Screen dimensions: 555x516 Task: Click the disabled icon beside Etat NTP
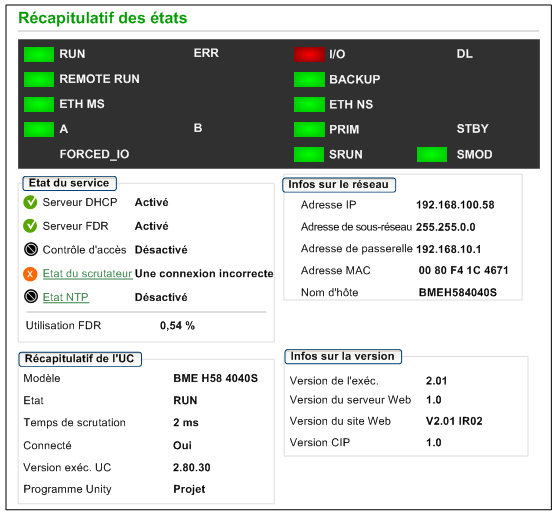pyautogui.click(x=31, y=296)
